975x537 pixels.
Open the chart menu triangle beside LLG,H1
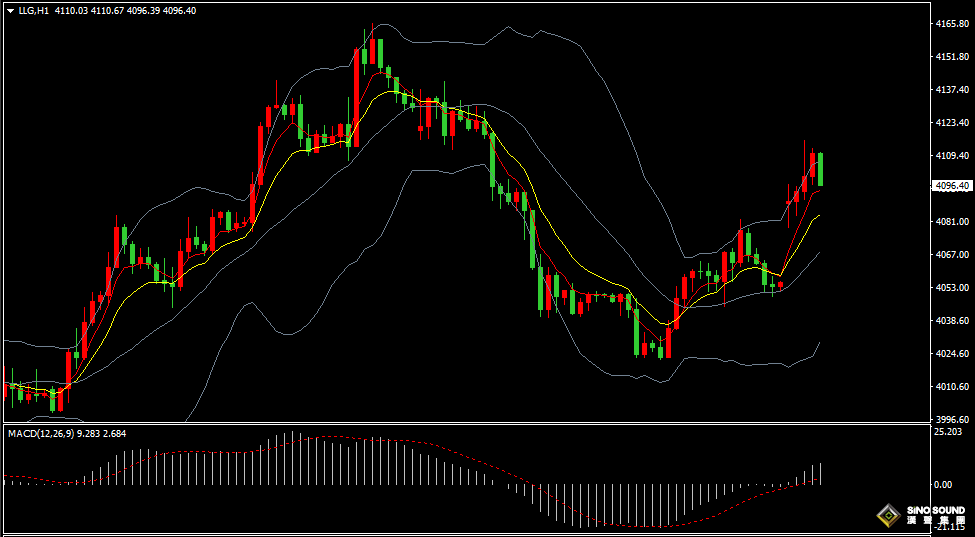[10, 11]
